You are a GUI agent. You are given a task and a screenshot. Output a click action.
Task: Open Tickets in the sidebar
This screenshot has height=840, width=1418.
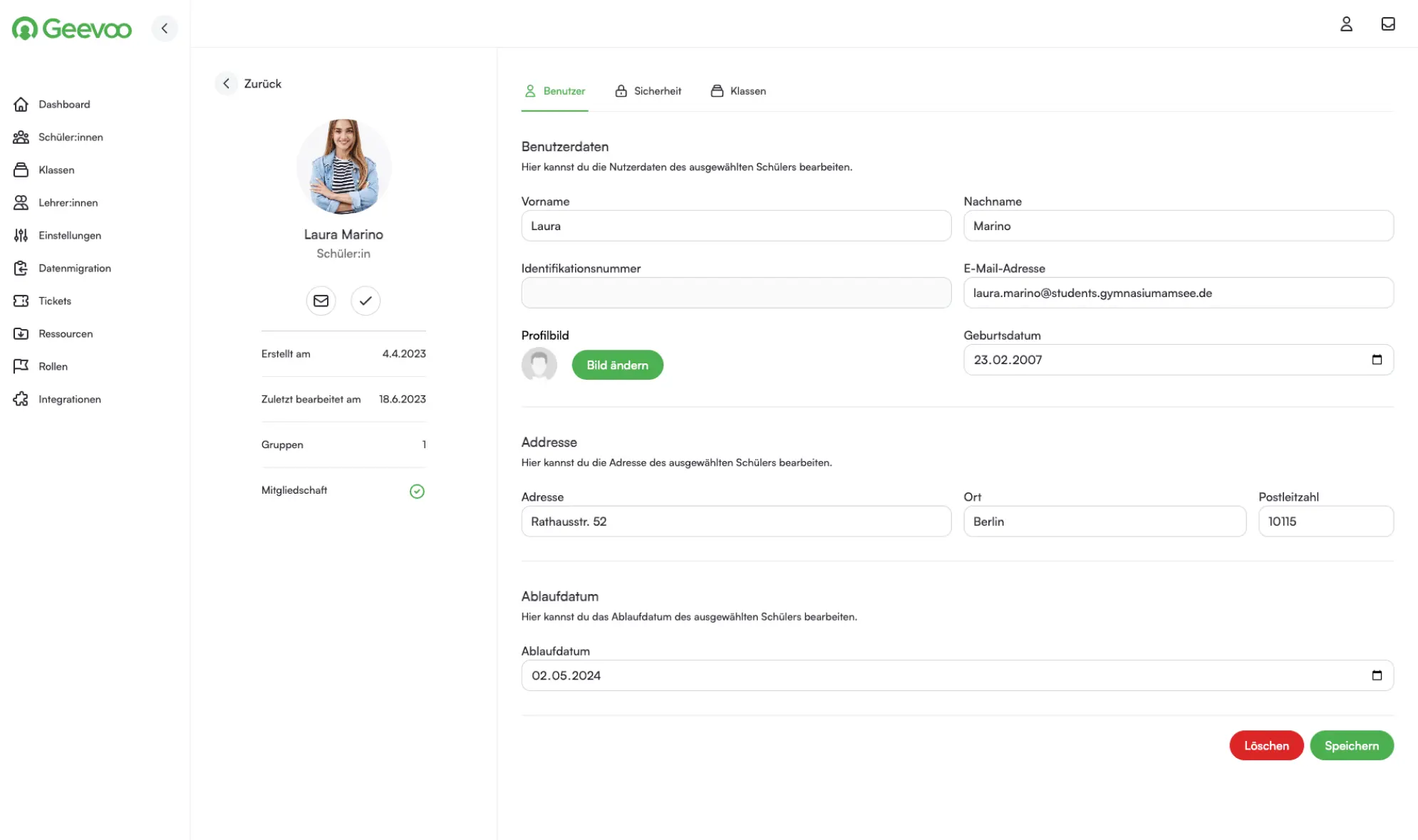coord(55,301)
